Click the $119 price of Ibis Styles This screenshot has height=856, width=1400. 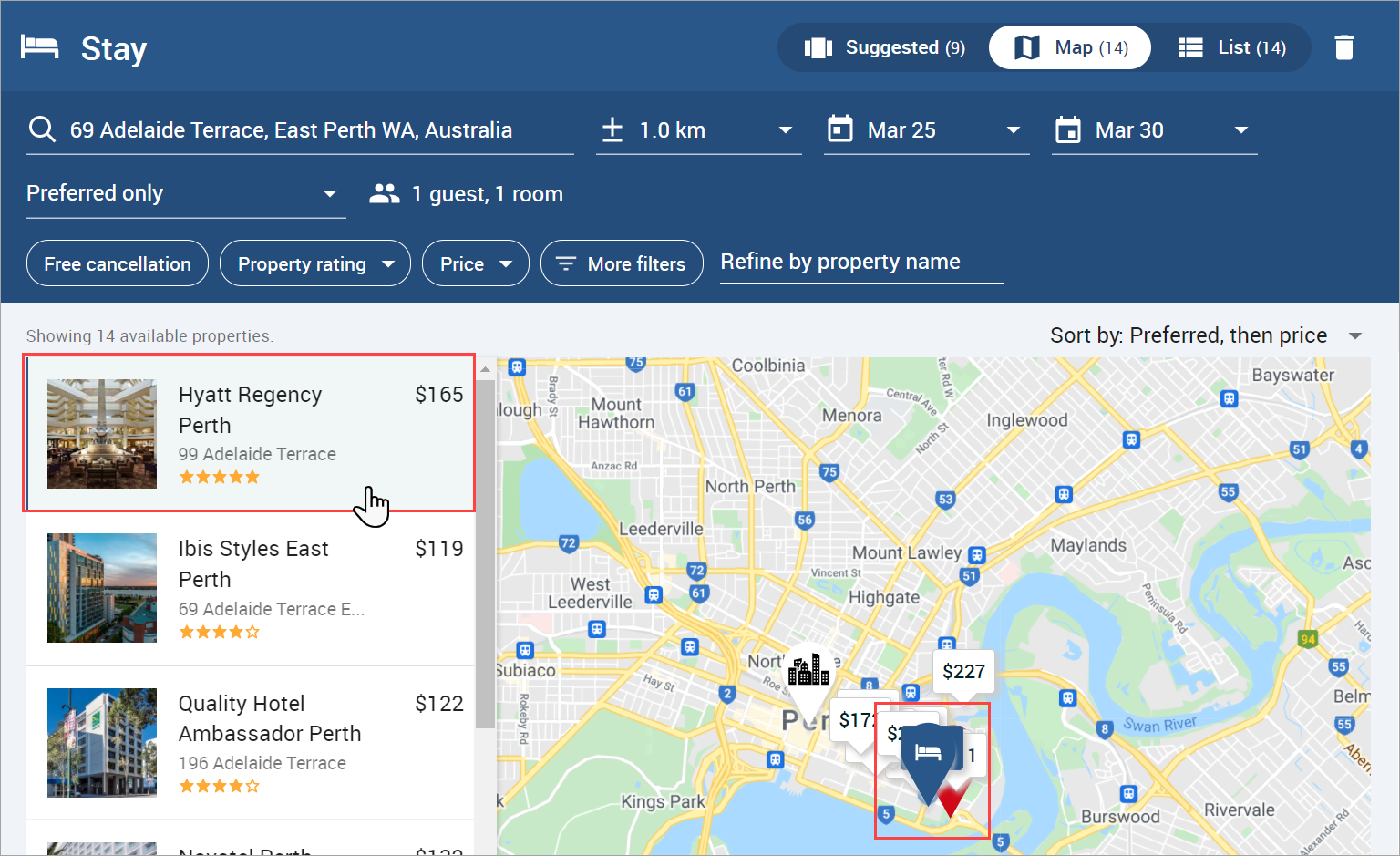(x=439, y=549)
